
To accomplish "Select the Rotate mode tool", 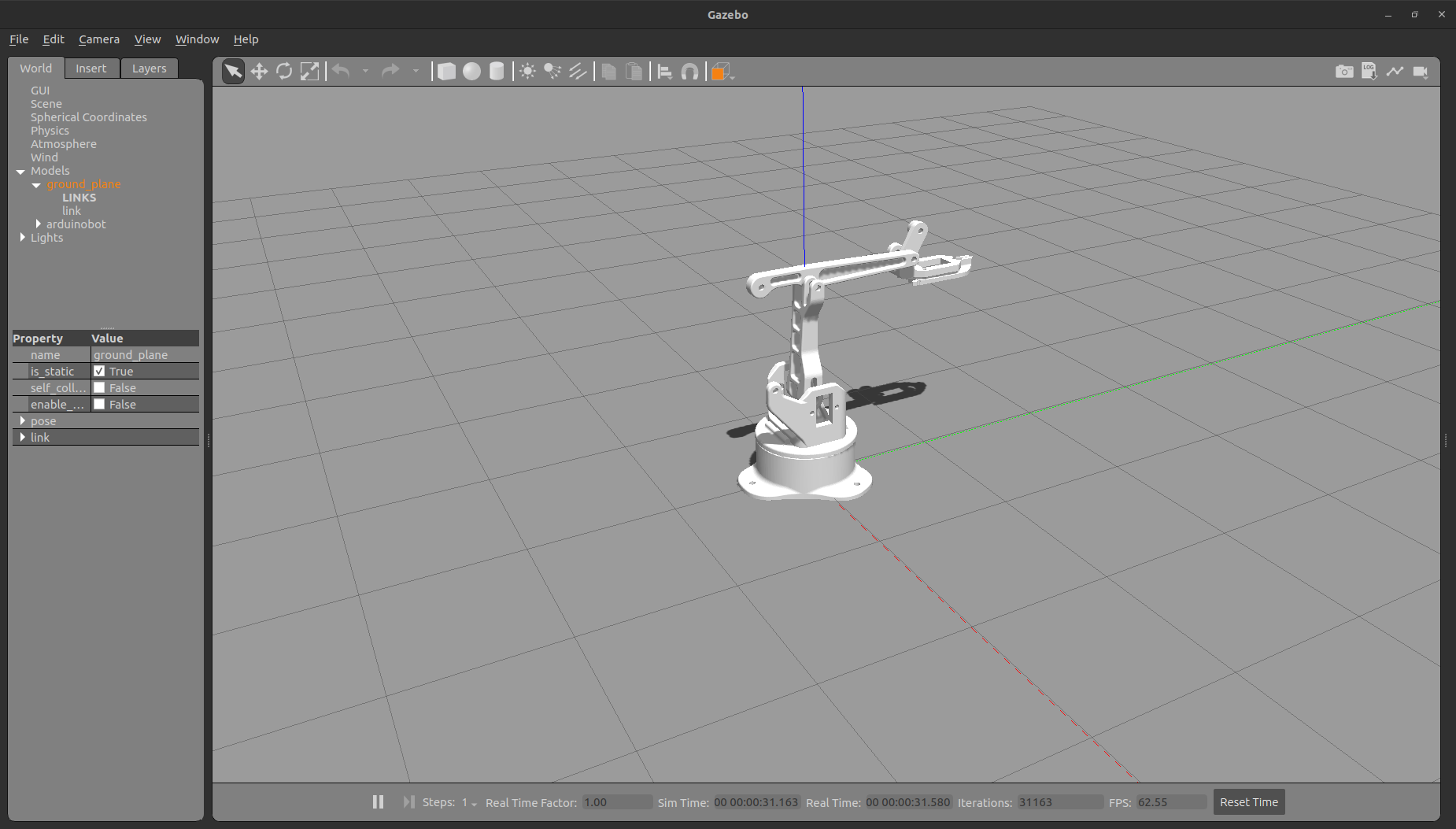I will 284,71.
